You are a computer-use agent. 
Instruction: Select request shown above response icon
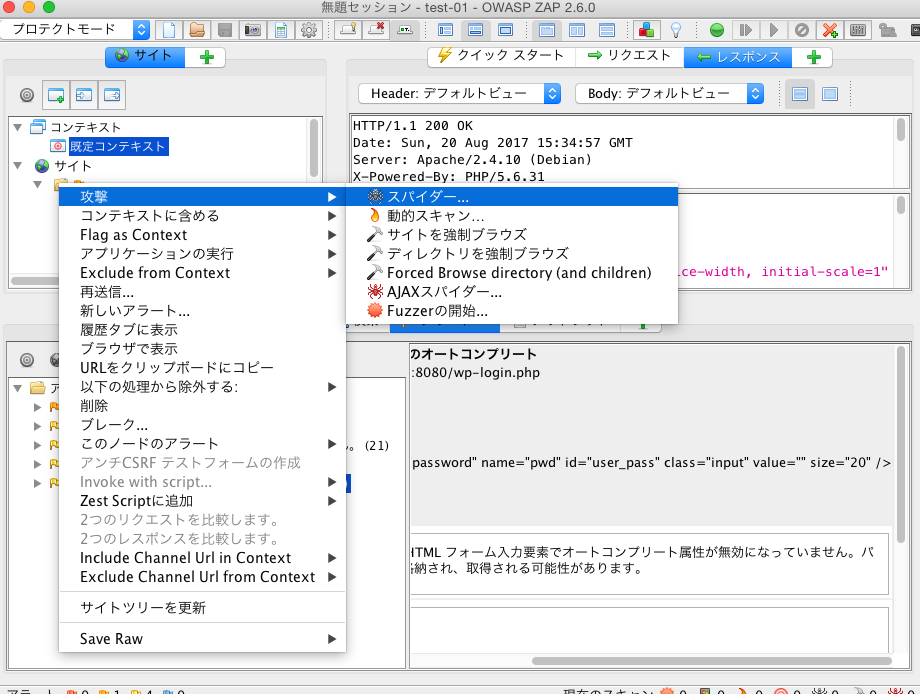607,29
